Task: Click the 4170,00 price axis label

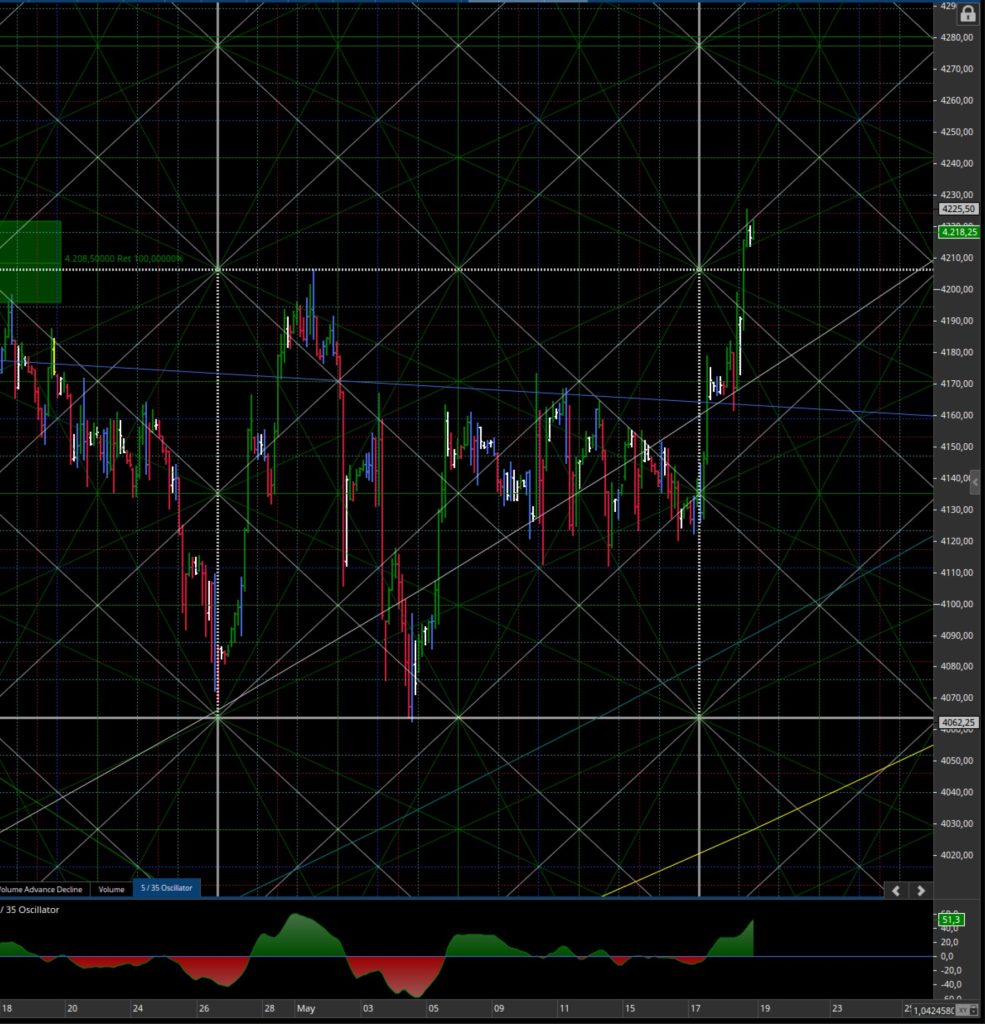Action: pos(957,383)
